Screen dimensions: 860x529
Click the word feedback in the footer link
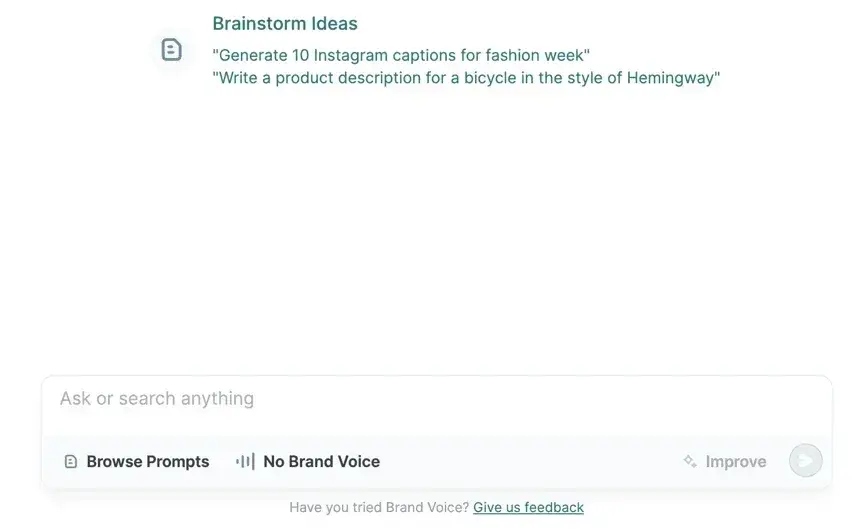[x=553, y=508]
